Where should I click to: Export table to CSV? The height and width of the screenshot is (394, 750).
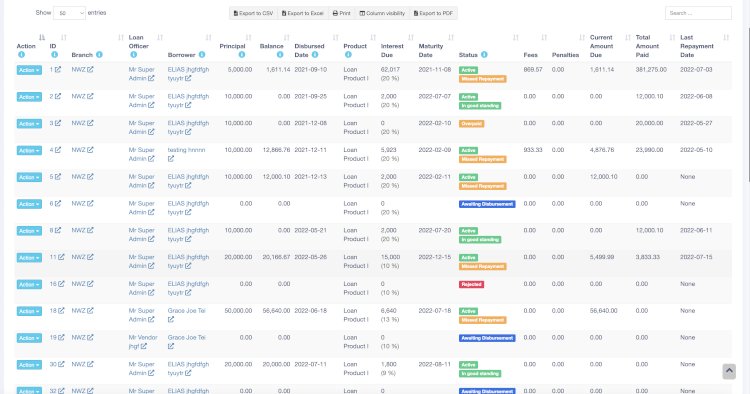253,13
